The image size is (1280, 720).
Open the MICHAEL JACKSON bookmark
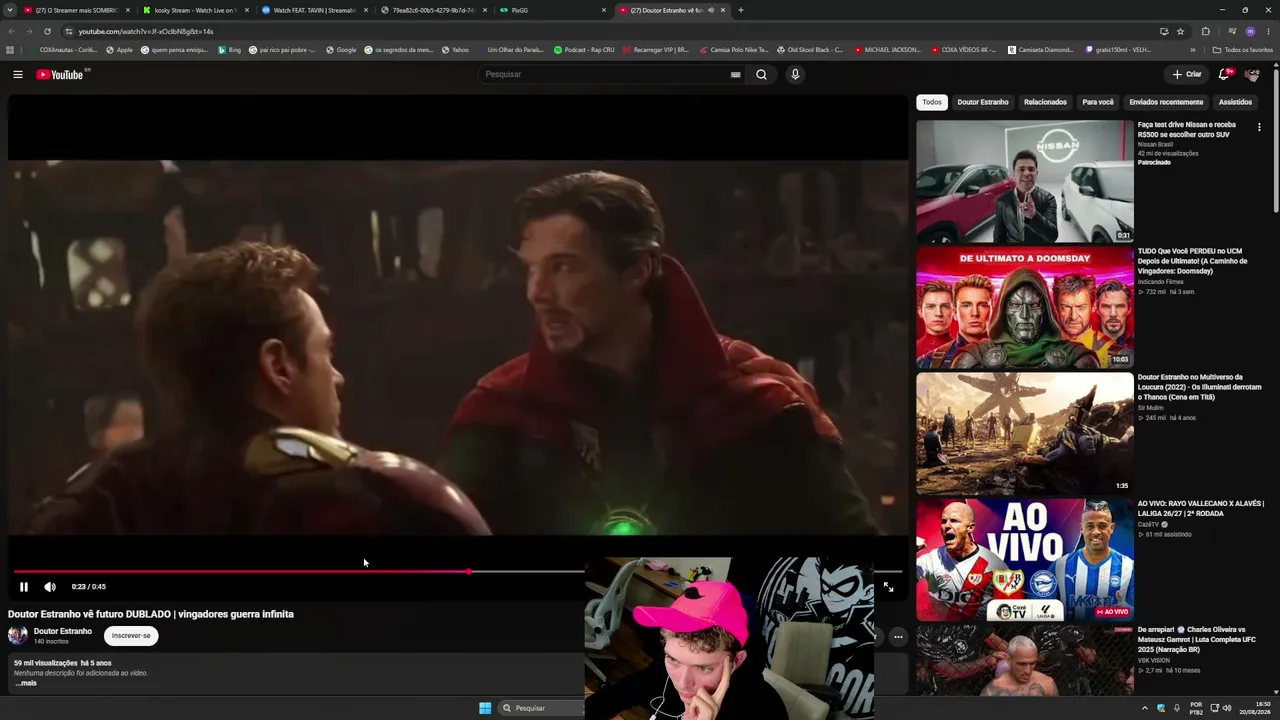pyautogui.click(x=887, y=50)
